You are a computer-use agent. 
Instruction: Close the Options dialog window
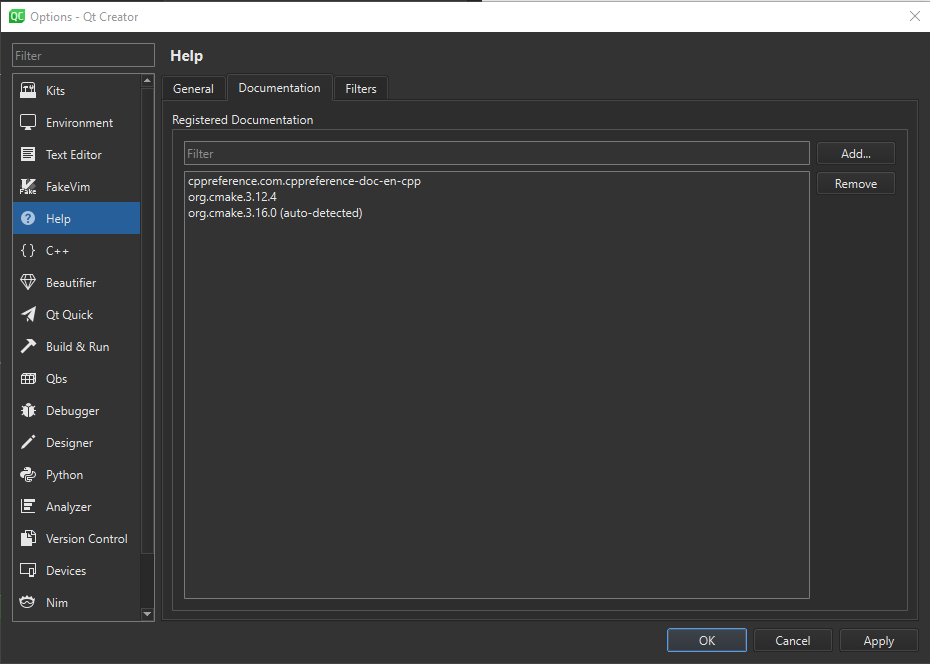pyautogui.click(x=915, y=16)
